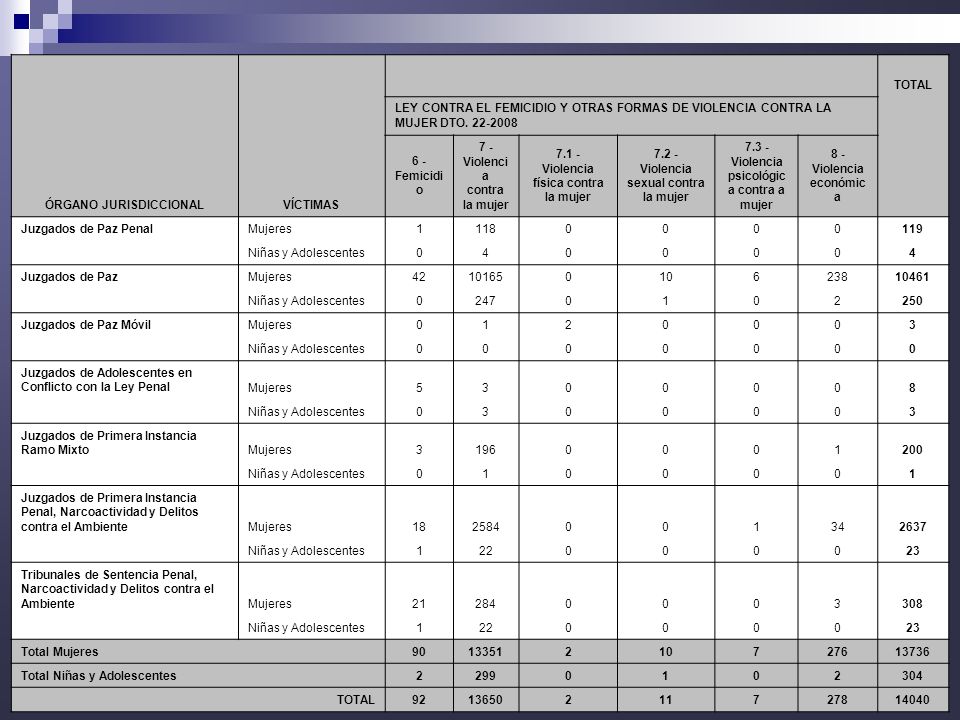Click the Total Mujeres value 276
Image resolution: width=960 pixels, height=720 pixels.
[837, 652]
